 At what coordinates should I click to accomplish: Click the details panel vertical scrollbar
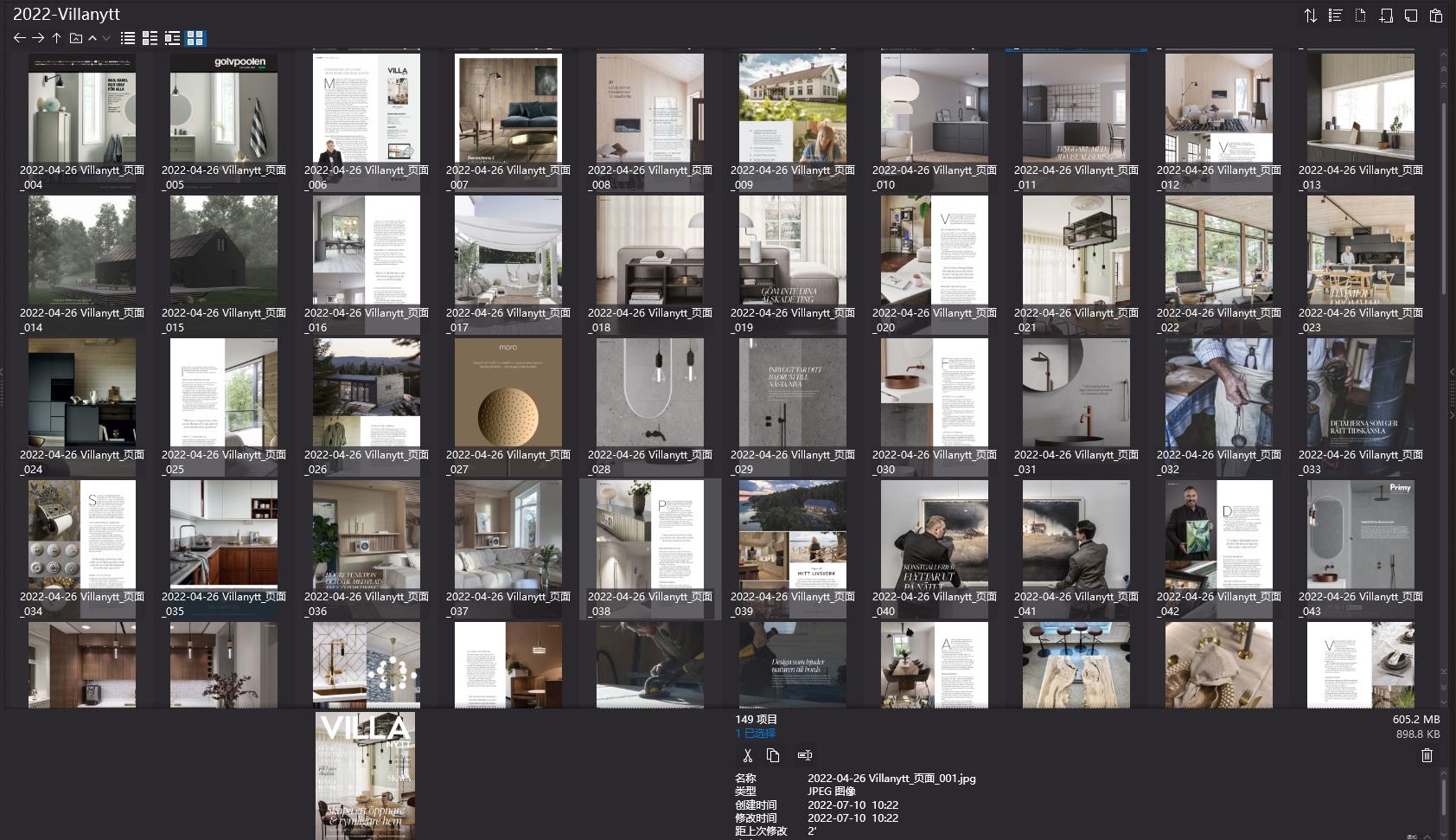point(1443,796)
